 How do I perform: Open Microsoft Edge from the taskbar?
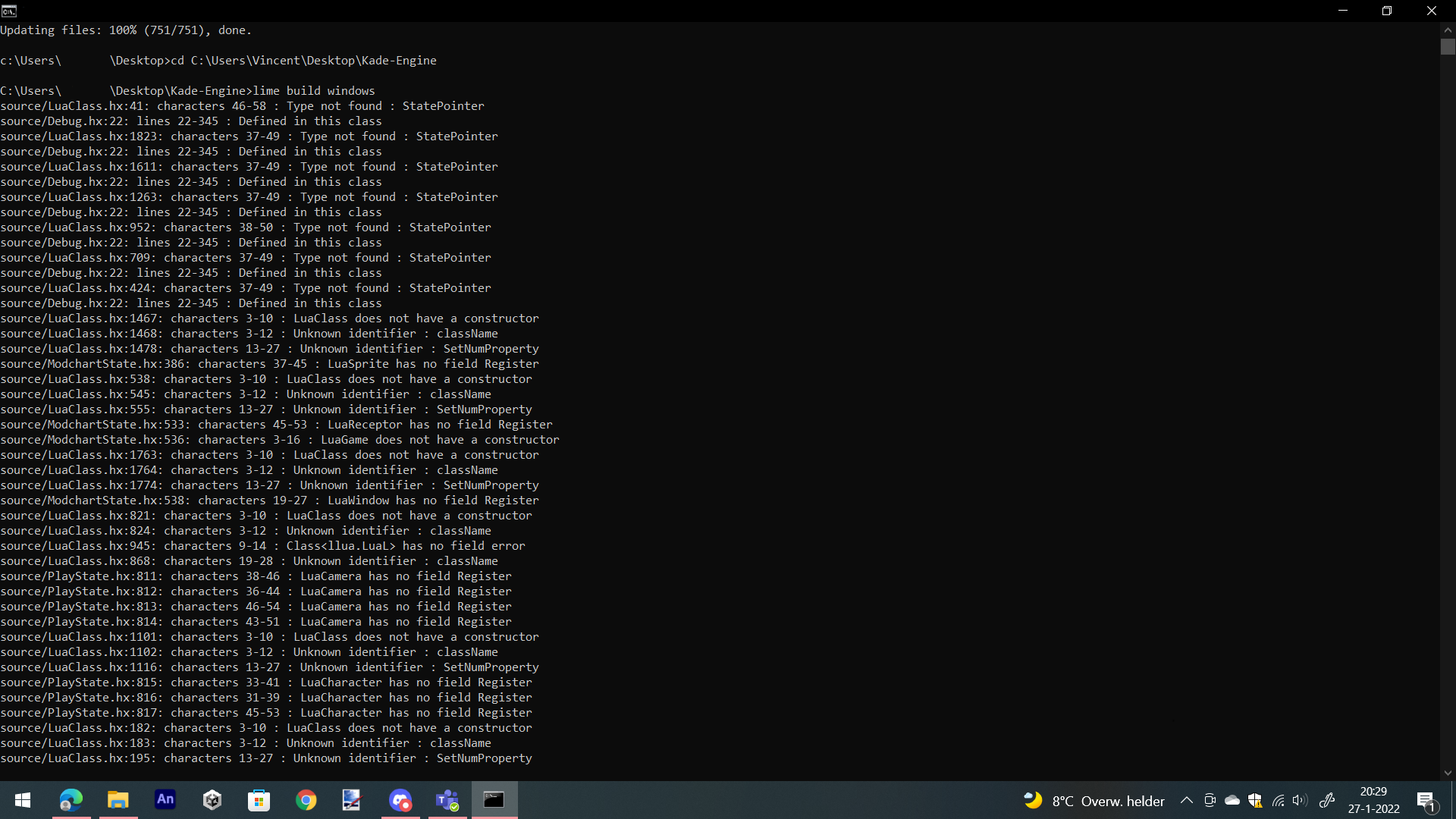[70, 800]
